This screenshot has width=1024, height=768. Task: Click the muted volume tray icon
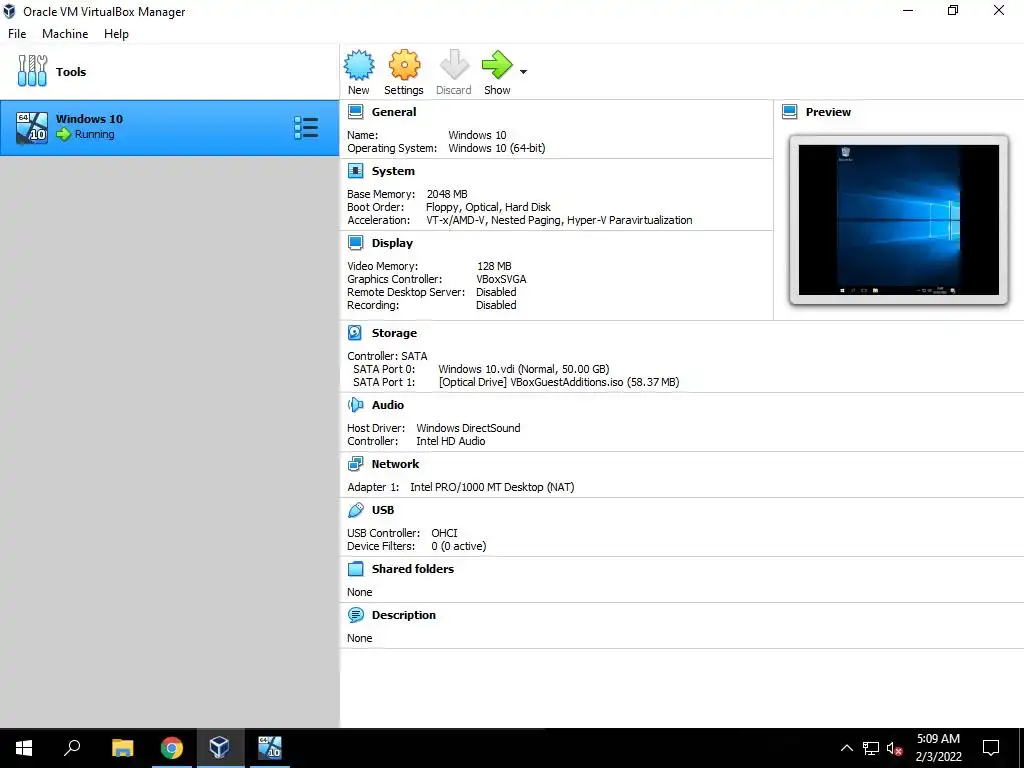click(x=894, y=748)
